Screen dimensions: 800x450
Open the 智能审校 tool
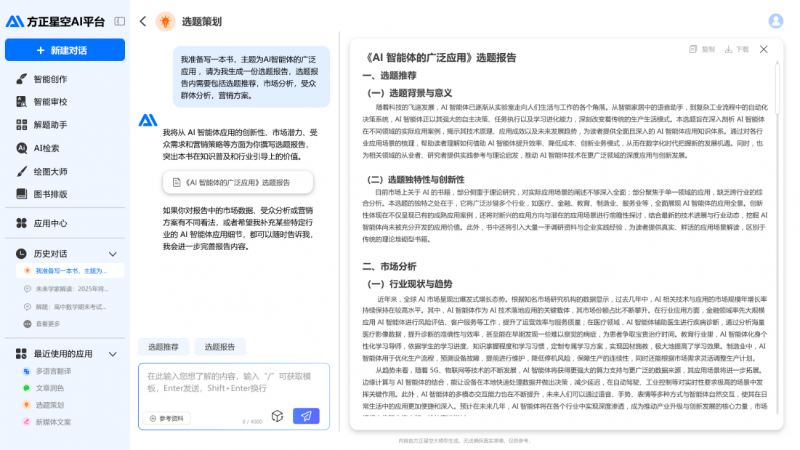point(50,102)
